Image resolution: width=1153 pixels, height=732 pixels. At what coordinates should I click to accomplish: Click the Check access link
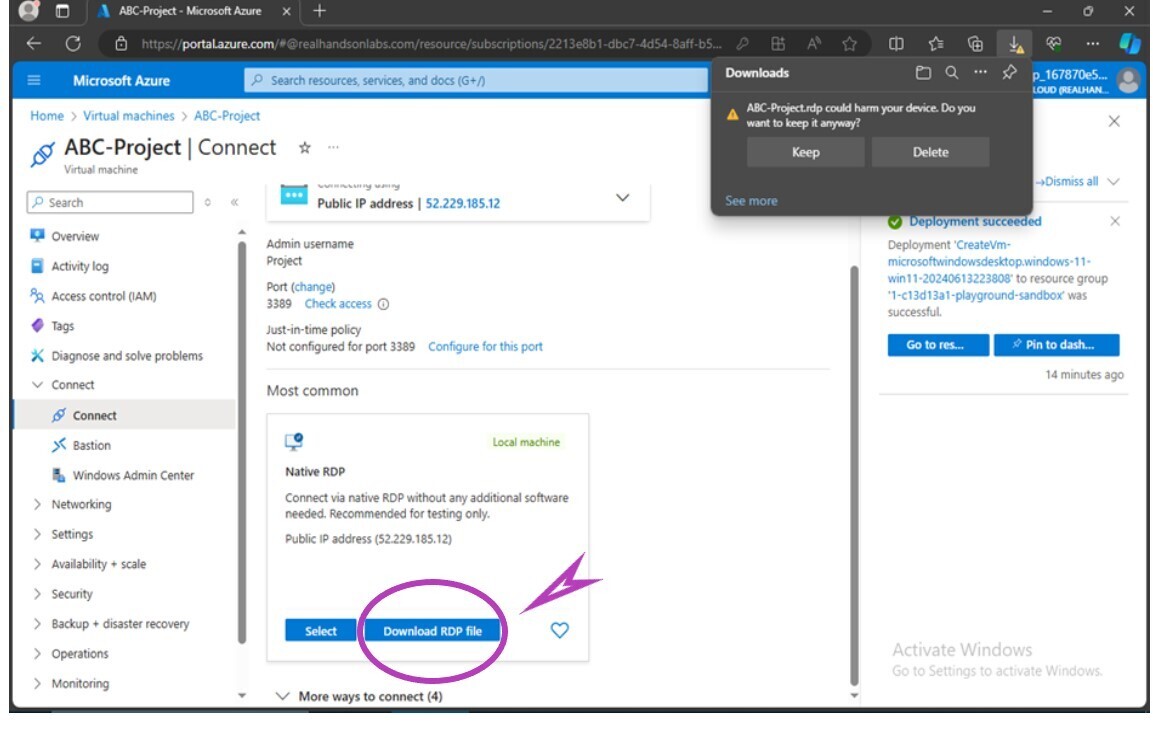(338, 304)
